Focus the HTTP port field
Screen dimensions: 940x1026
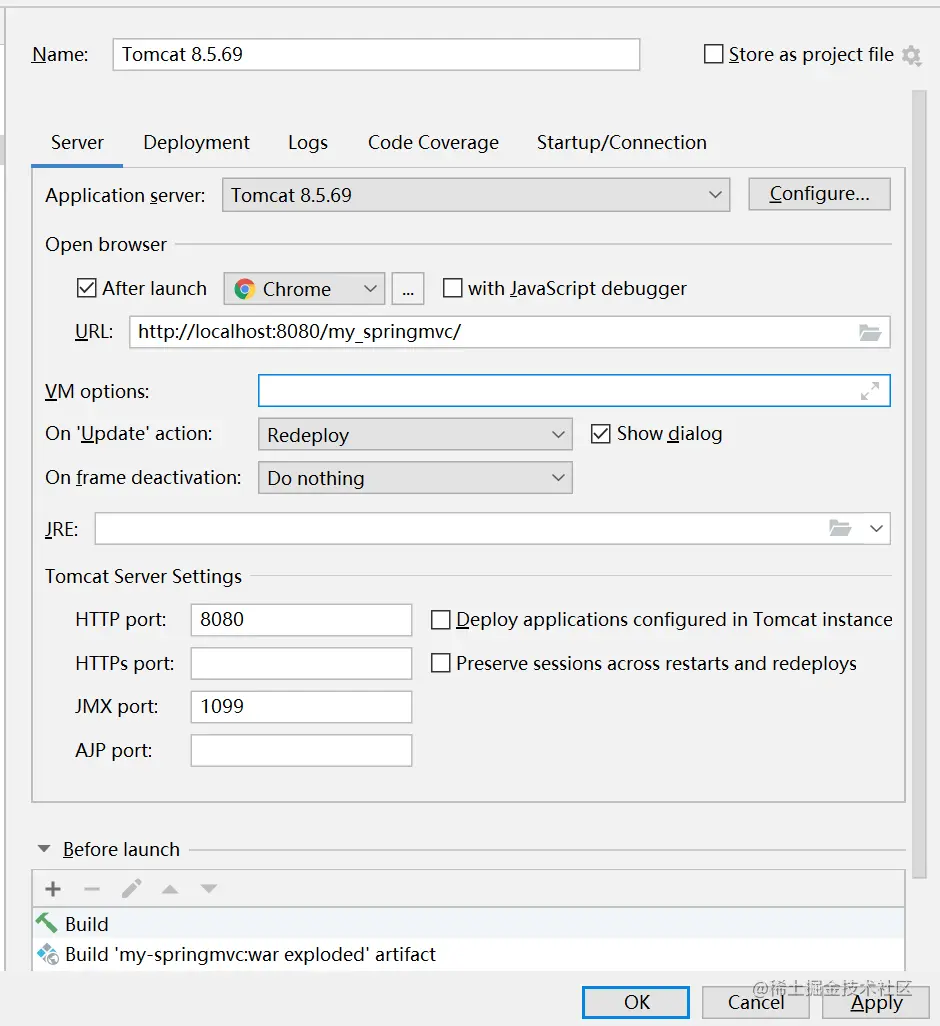(301, 620)
